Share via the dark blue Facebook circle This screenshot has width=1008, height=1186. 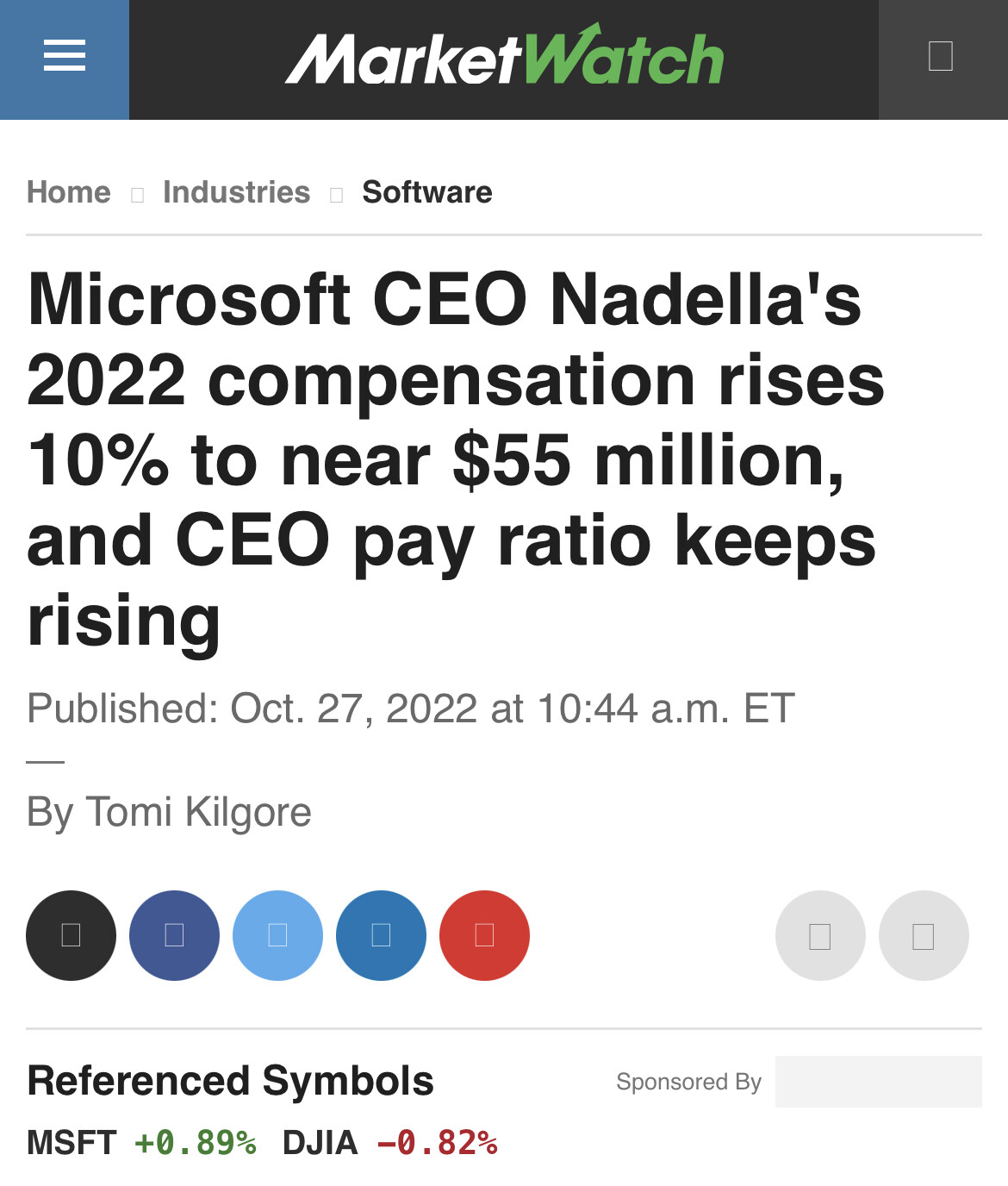click(x=174, y=935)
